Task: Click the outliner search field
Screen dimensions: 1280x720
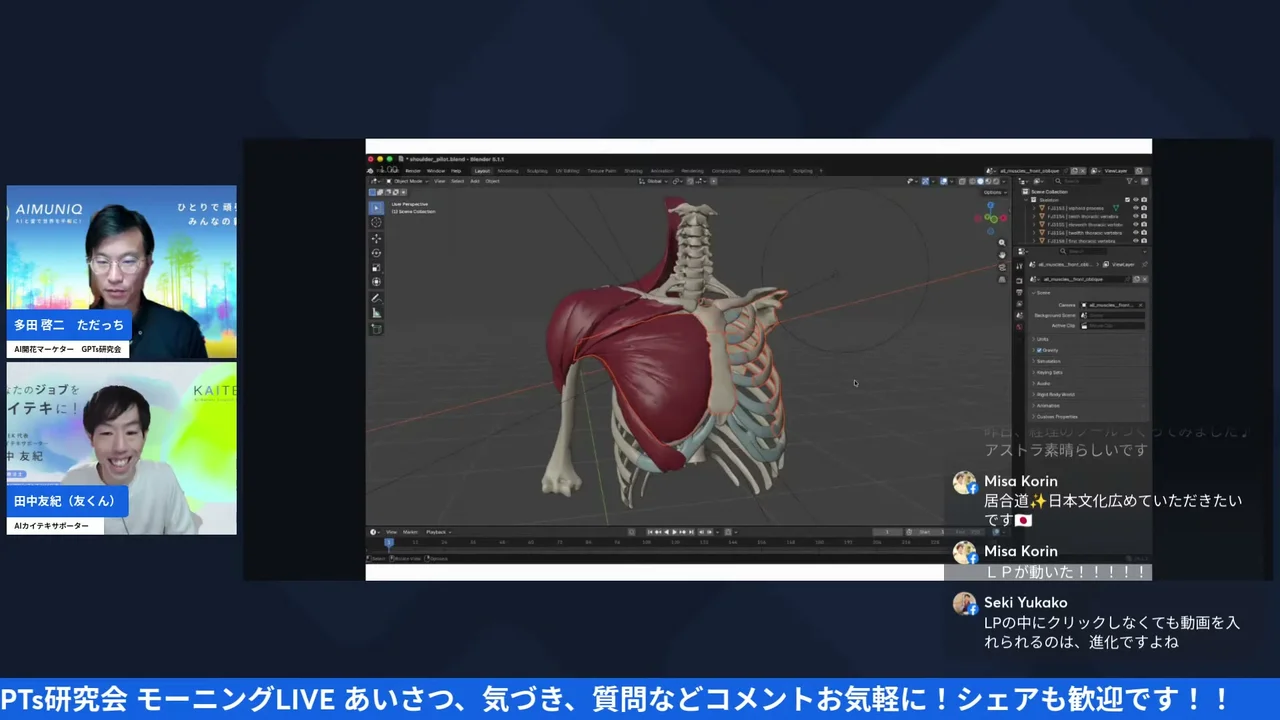Action: pos(1078,181)
